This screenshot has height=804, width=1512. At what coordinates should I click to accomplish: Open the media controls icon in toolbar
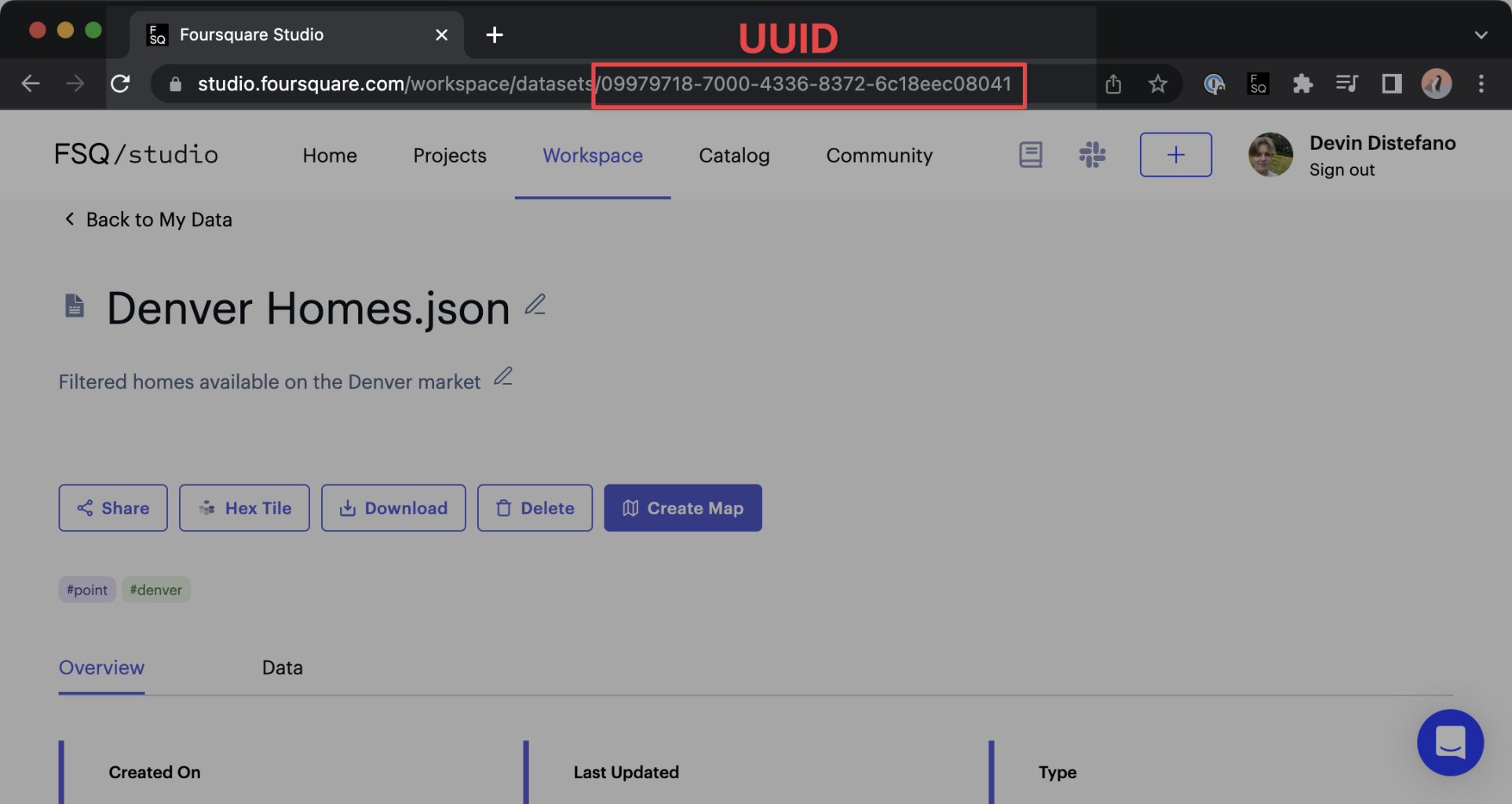pos(1347,83)
